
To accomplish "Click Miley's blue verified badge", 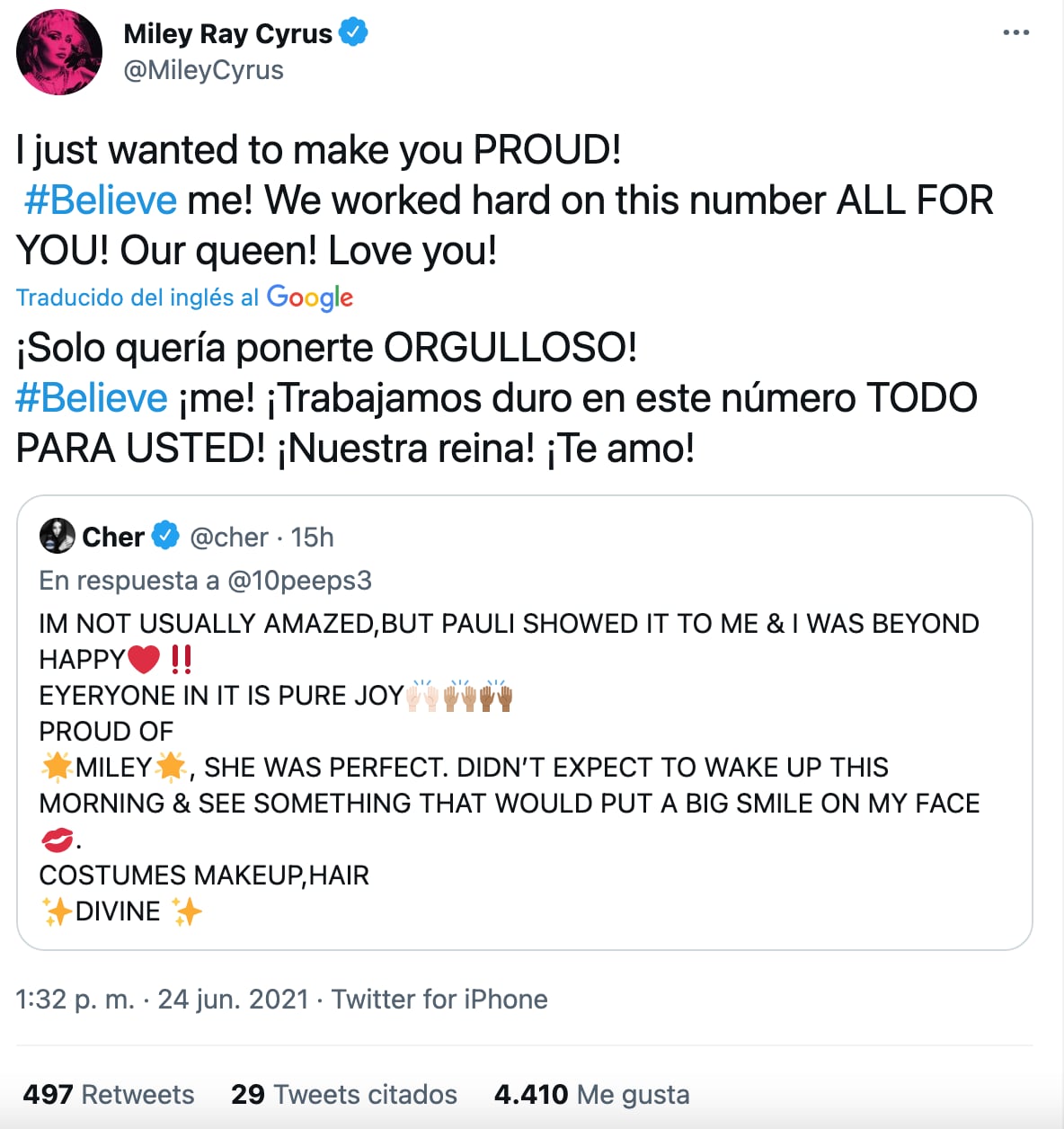I will pos(353,33).
